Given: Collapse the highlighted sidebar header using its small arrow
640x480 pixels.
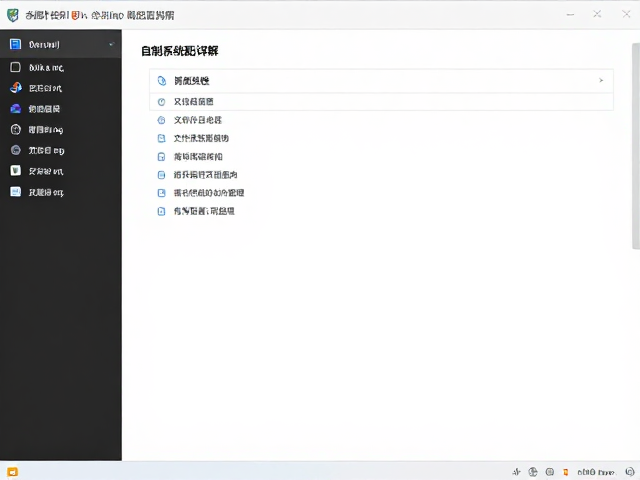Looking at the screenshot, I should (x=111, y=44).
